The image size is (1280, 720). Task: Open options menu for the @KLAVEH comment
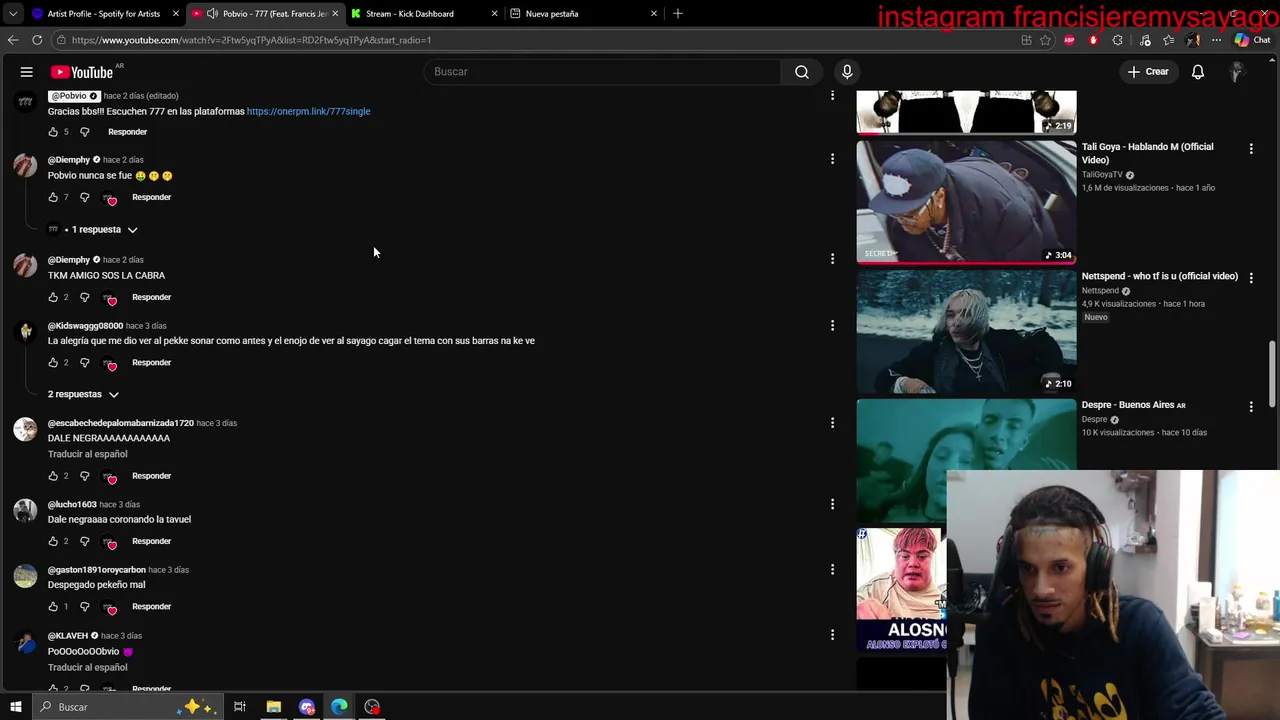pyautogui.click(x=832, y=635)
